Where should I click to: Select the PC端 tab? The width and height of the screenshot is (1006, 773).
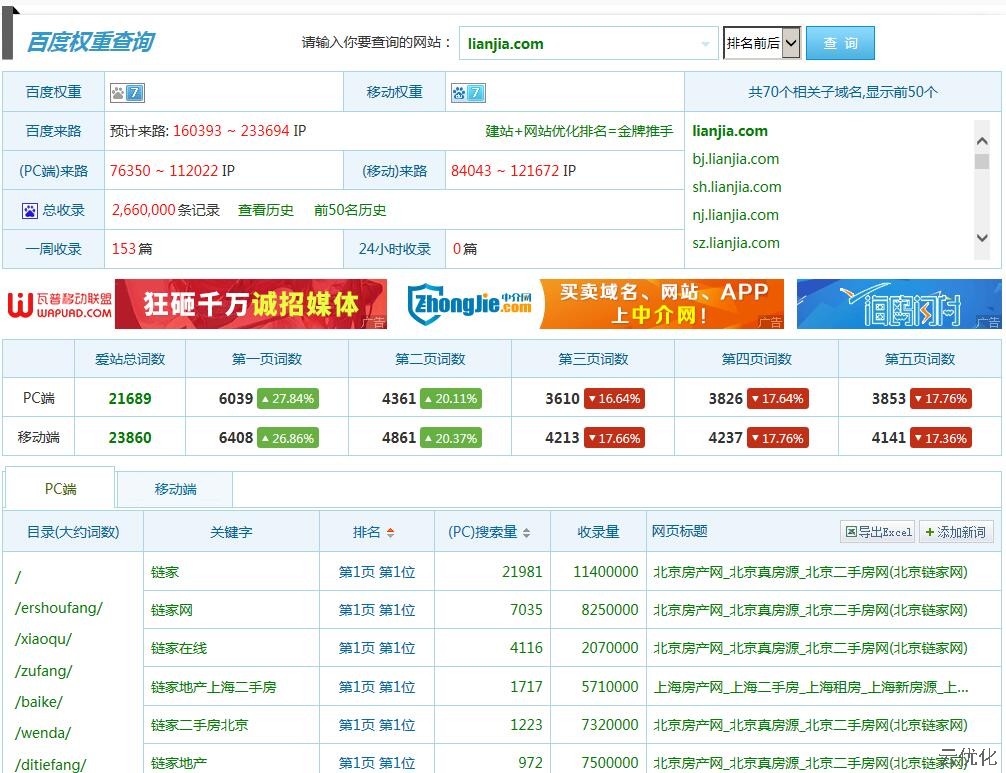click(60, 489)
